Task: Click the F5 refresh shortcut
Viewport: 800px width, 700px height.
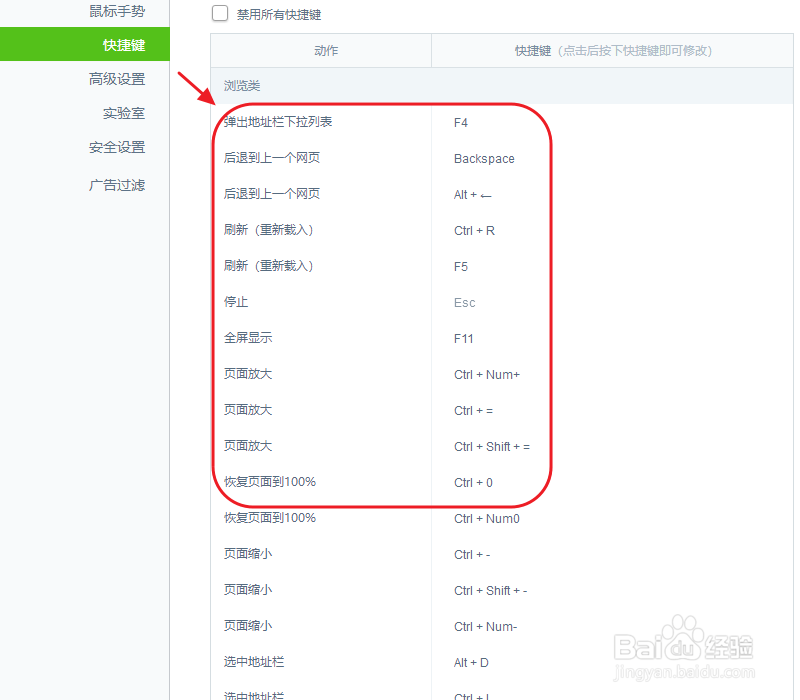Action: [461, 267]
